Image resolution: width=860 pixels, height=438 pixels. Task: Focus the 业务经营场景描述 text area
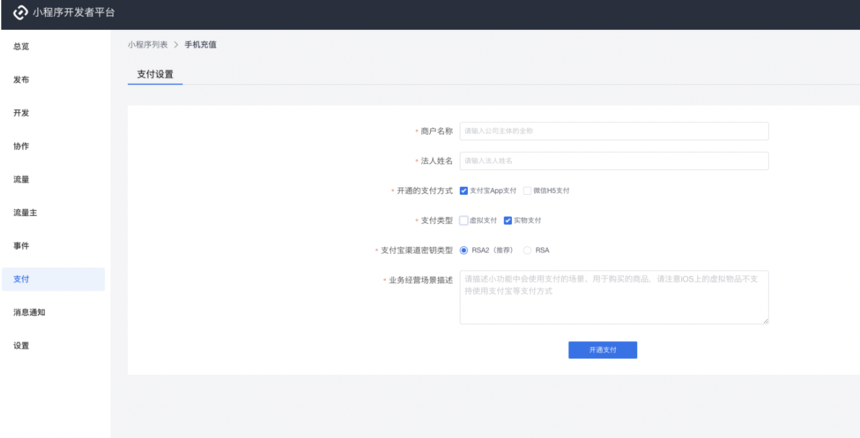(614, 297)
